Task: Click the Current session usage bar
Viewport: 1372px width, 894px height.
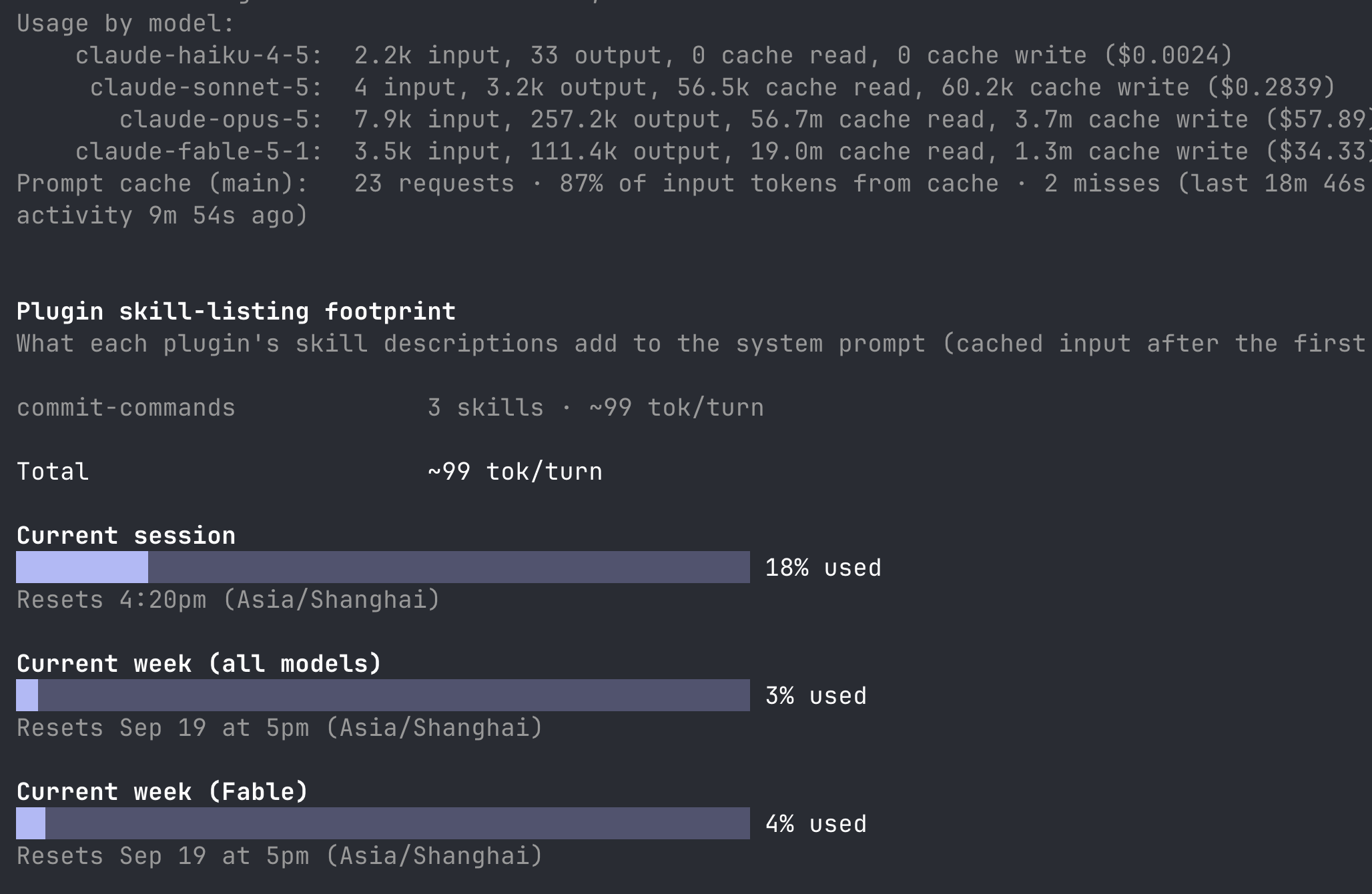Action: 383,567
